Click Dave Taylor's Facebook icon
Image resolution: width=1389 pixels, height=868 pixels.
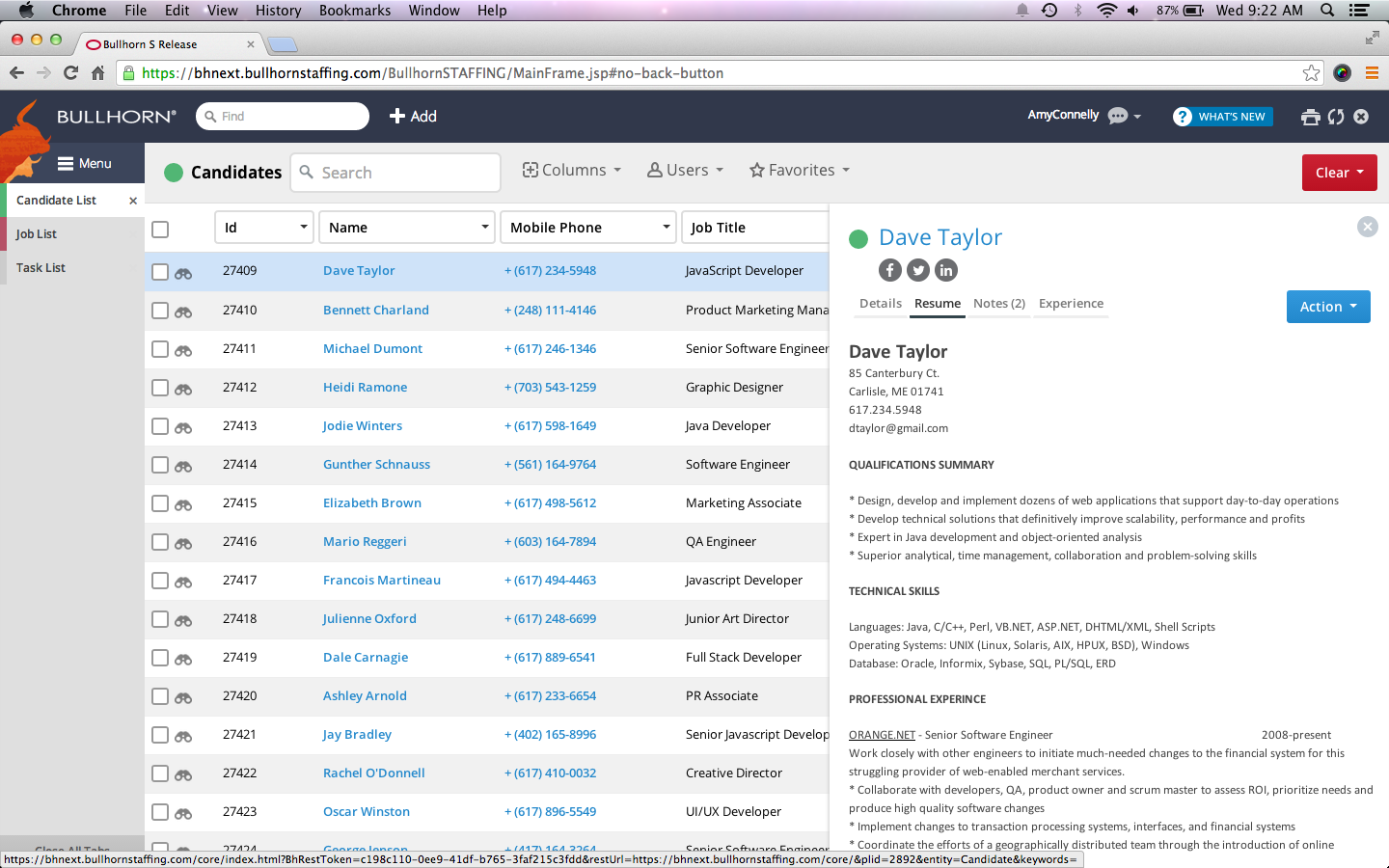click(x=889, y=271)
